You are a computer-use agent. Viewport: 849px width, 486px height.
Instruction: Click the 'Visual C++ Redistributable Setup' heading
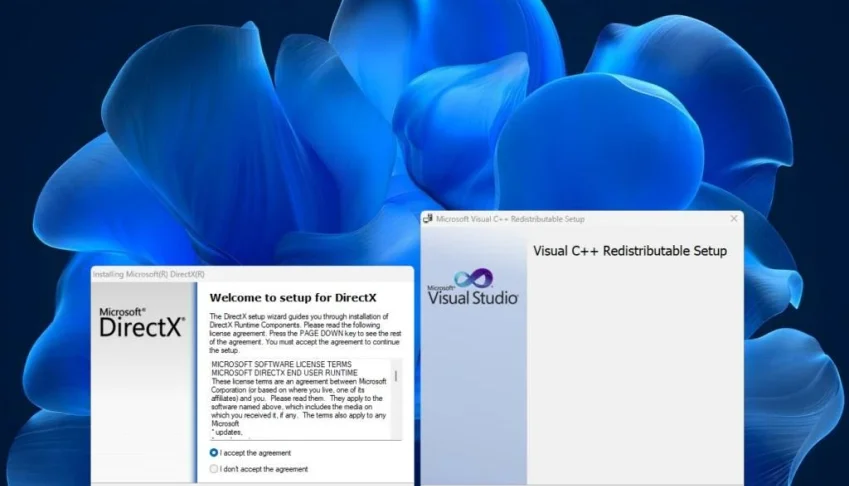[630, 251]
